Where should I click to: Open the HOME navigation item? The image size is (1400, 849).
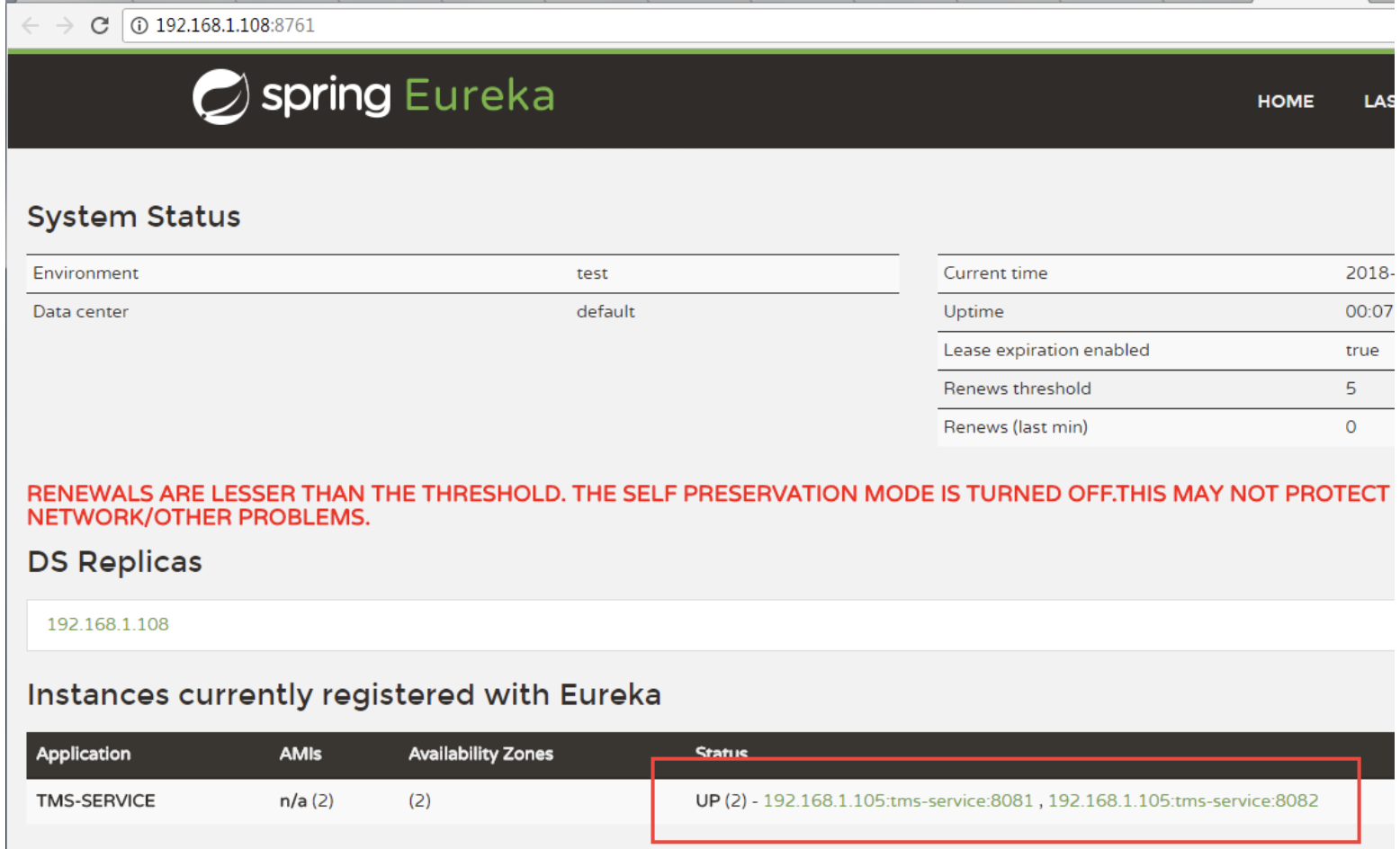(1285, 101)
